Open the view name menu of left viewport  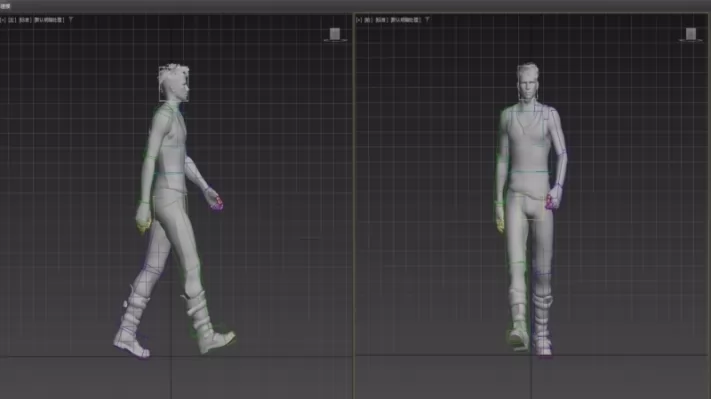tap(12, 20)
